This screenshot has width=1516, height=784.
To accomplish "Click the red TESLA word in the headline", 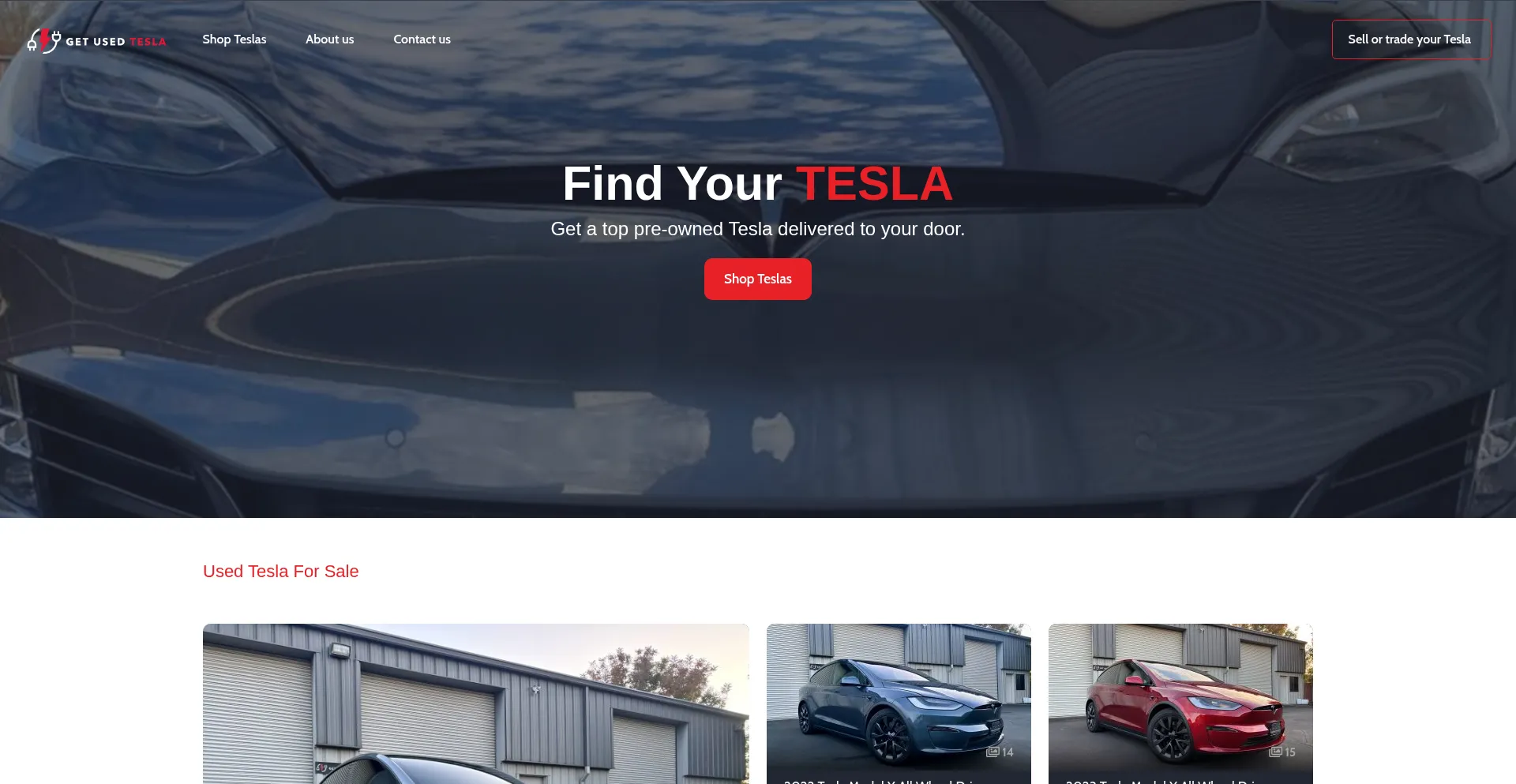I will point(874,183).
